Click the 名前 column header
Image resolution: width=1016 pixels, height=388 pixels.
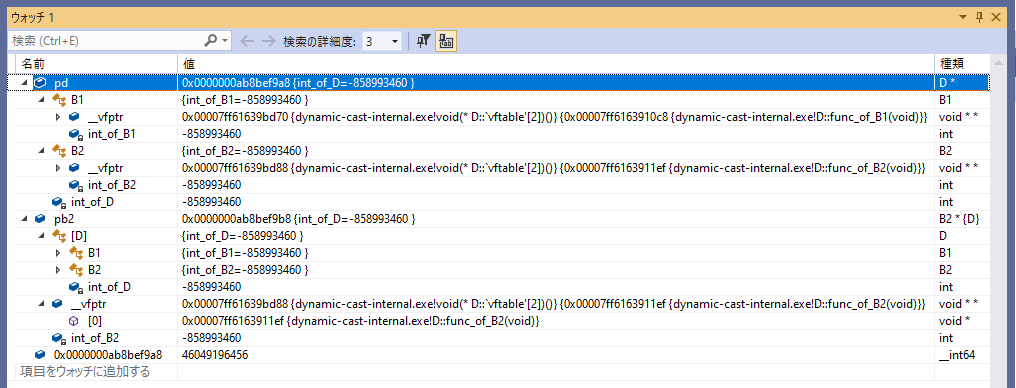point(96,64)
